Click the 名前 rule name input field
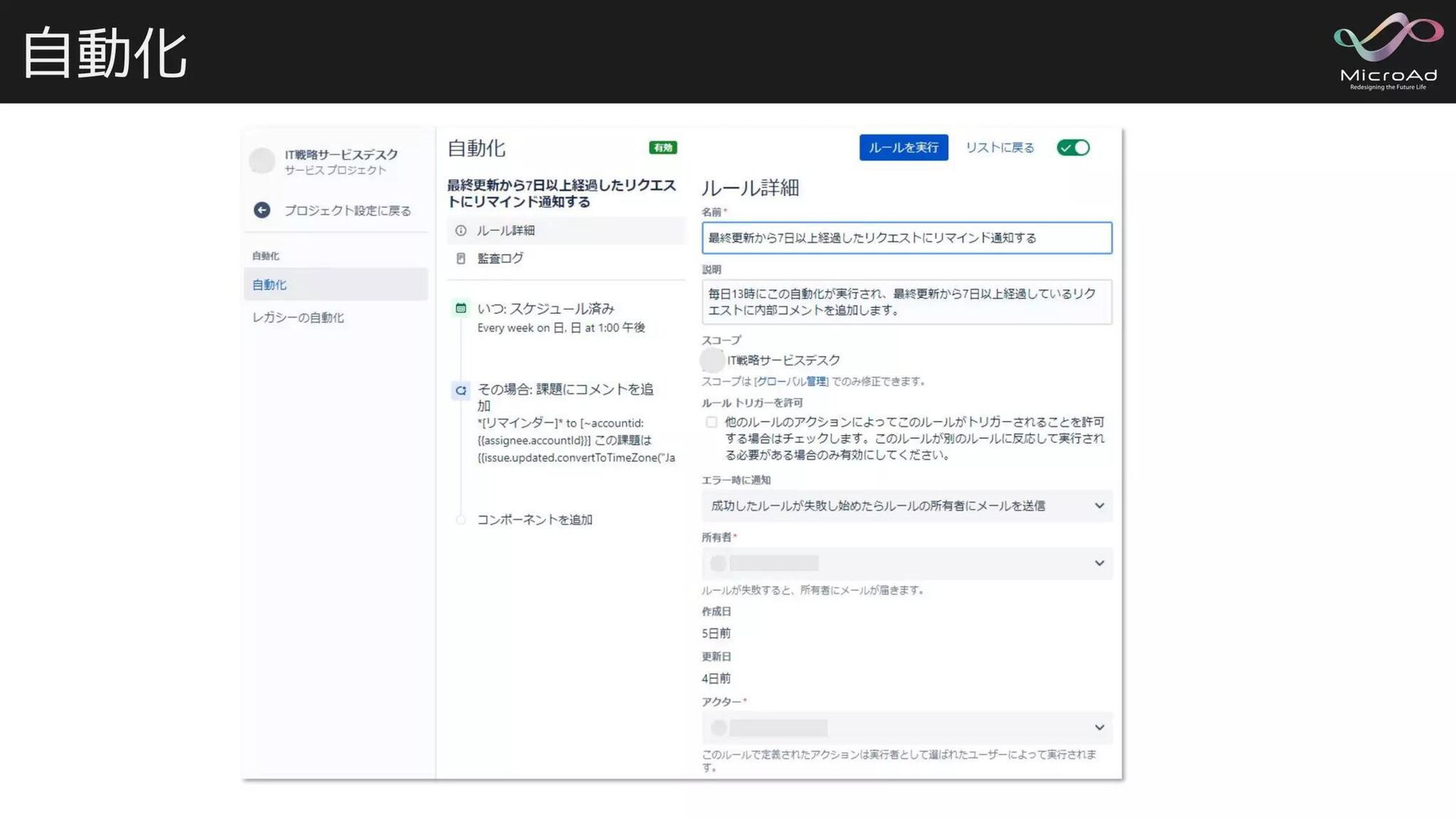The image size is (1456, 819). (x=906, y=238)
